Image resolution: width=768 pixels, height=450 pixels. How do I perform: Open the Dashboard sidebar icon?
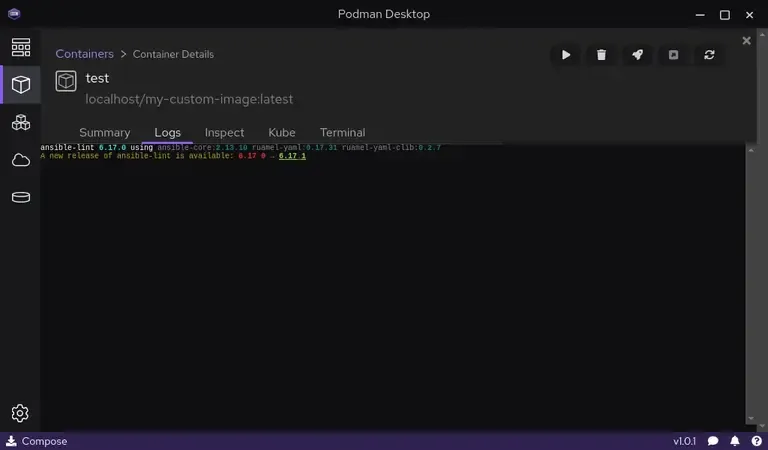21,47
